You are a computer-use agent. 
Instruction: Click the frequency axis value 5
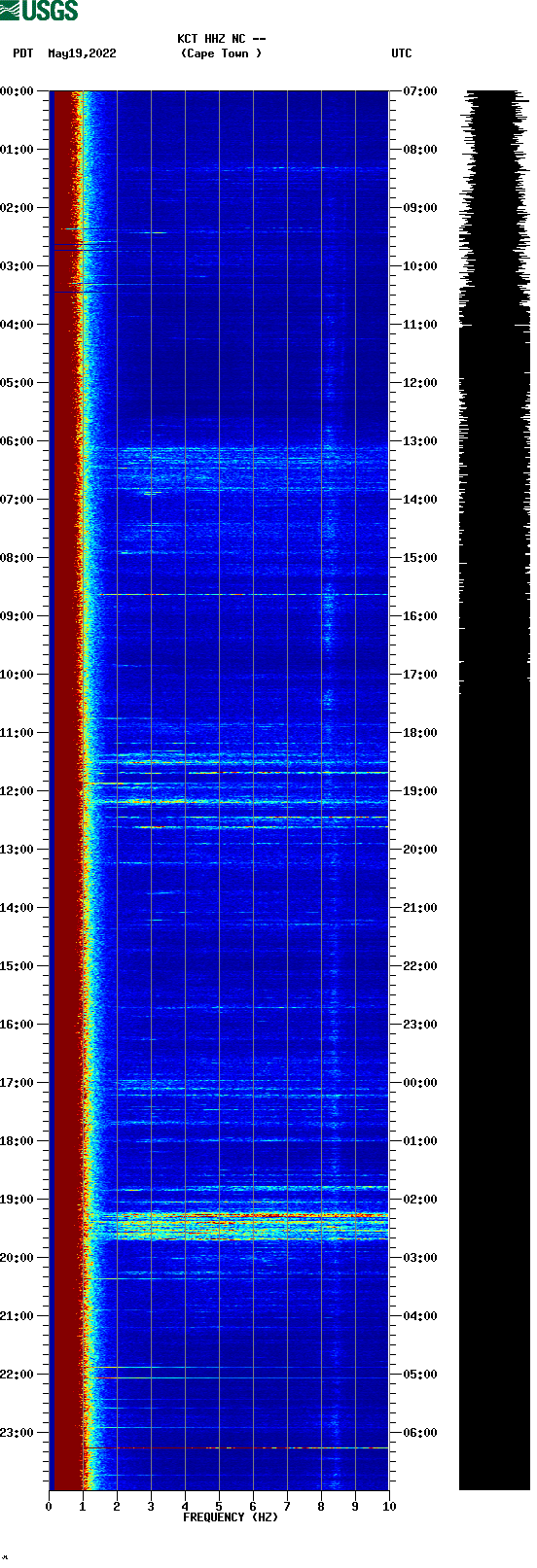click(219, 1507)
